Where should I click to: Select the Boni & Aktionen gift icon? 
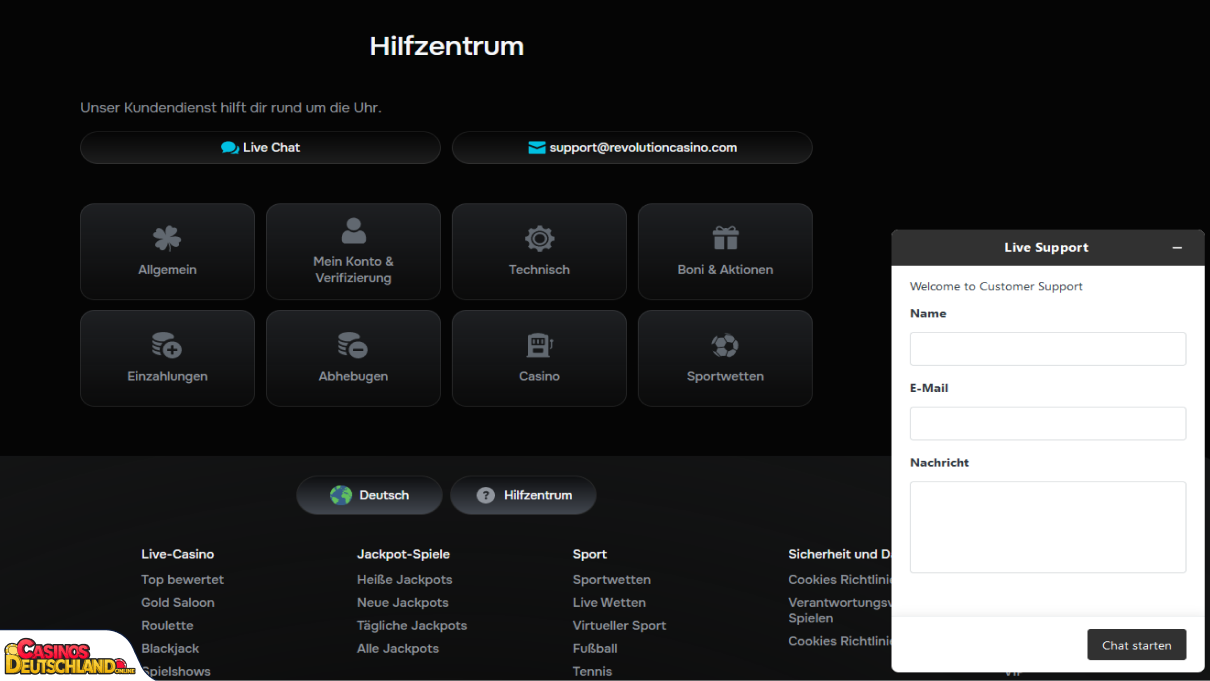click(x=725, y=238)
